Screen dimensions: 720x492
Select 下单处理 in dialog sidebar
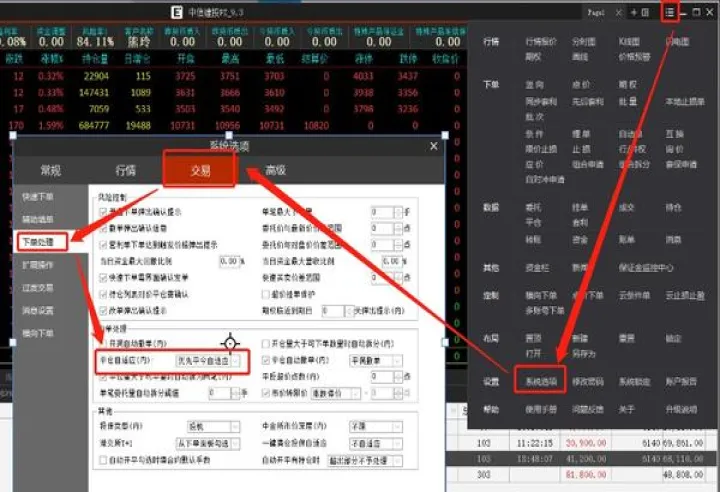click(38, 242)
